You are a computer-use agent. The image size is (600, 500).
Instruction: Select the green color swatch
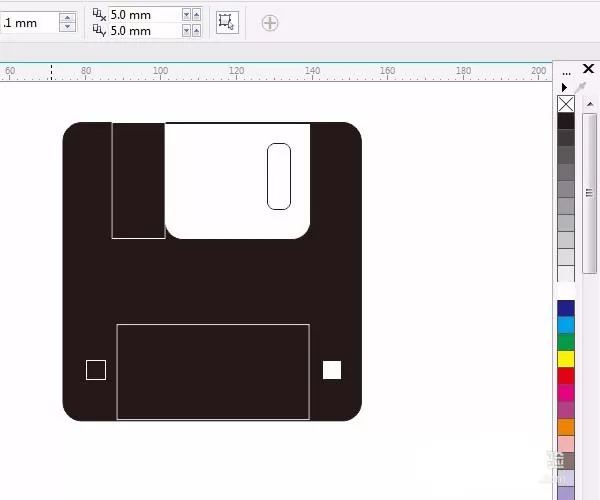pyautogui.click(x=566, y=342)
